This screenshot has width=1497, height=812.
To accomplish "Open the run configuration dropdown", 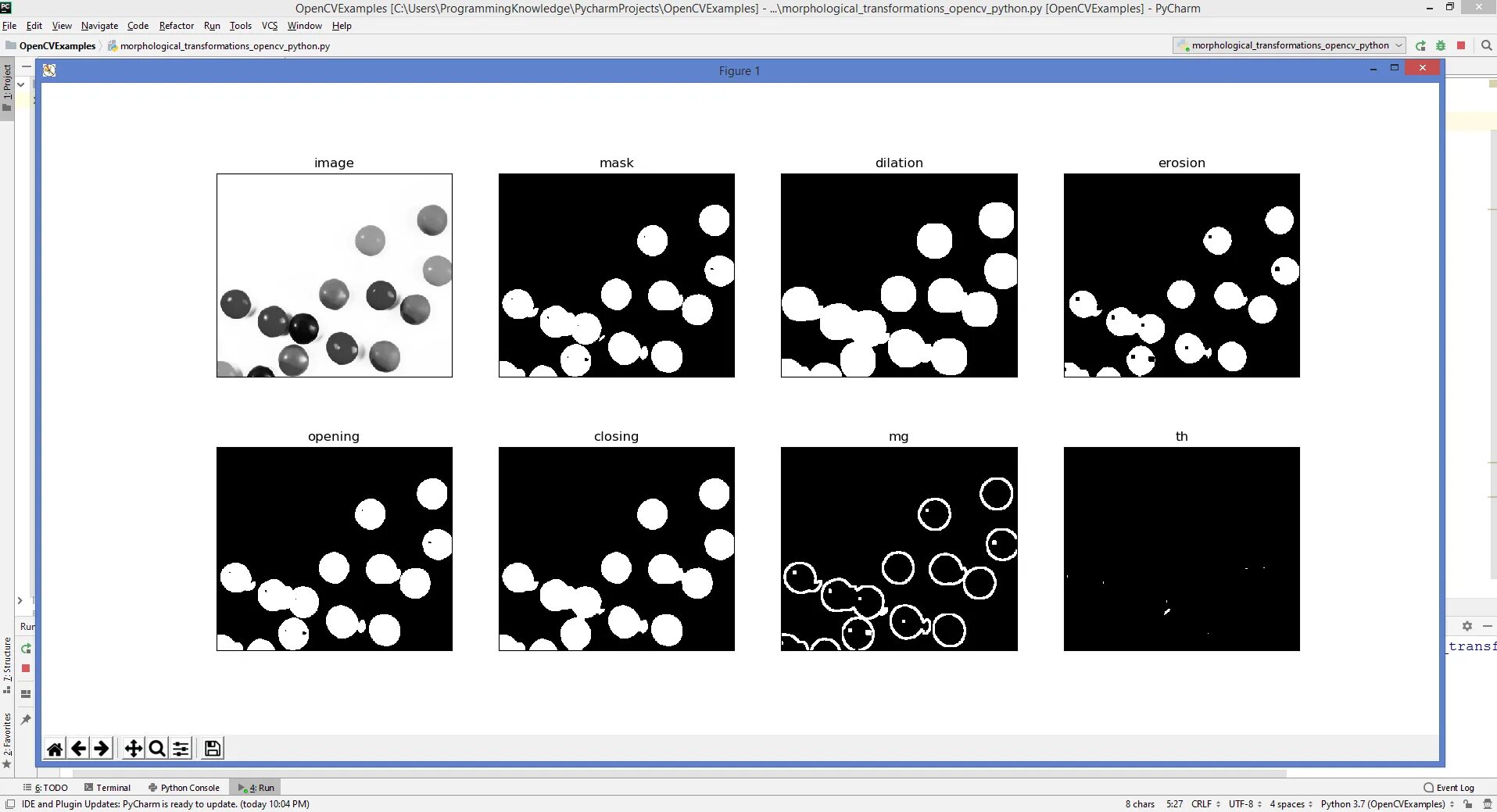I will (x=1289, y=45).
